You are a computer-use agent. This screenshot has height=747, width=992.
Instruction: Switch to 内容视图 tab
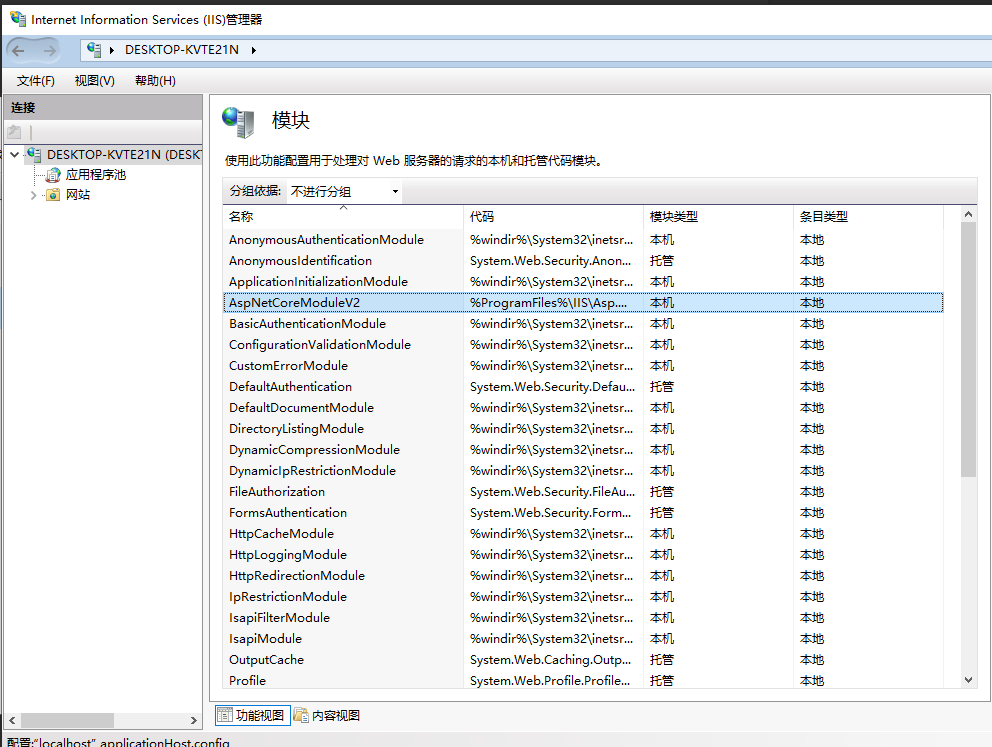[328, 715]
